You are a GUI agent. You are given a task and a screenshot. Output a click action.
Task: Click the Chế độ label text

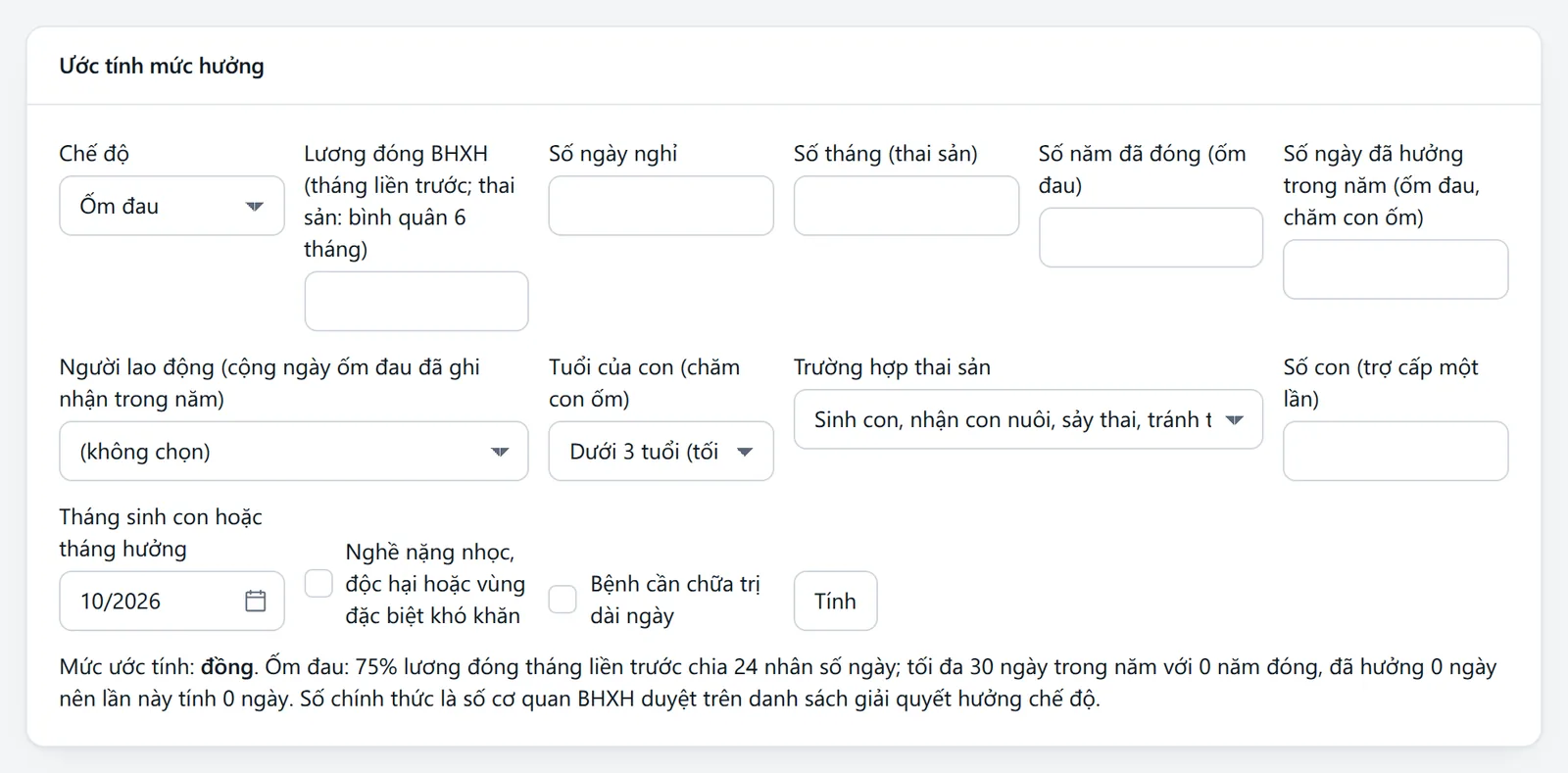pyautogui.click(x=94, y=153)
